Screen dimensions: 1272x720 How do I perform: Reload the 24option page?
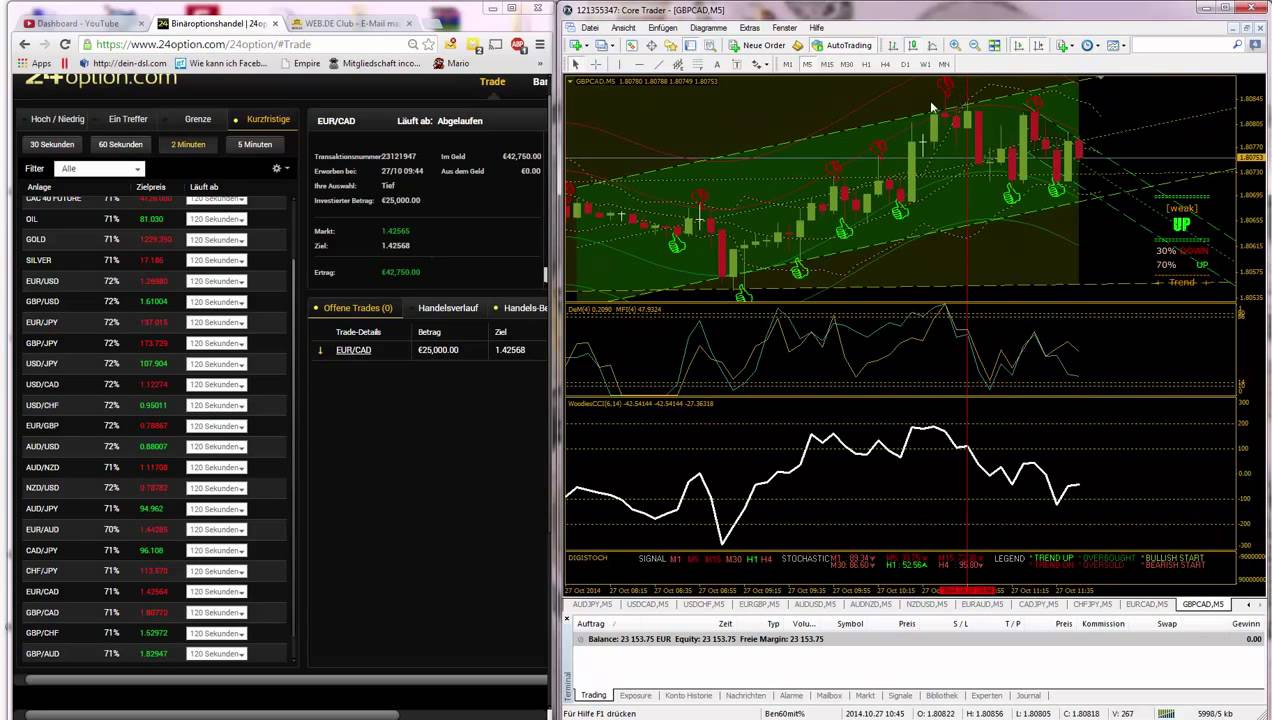(65, 44)
